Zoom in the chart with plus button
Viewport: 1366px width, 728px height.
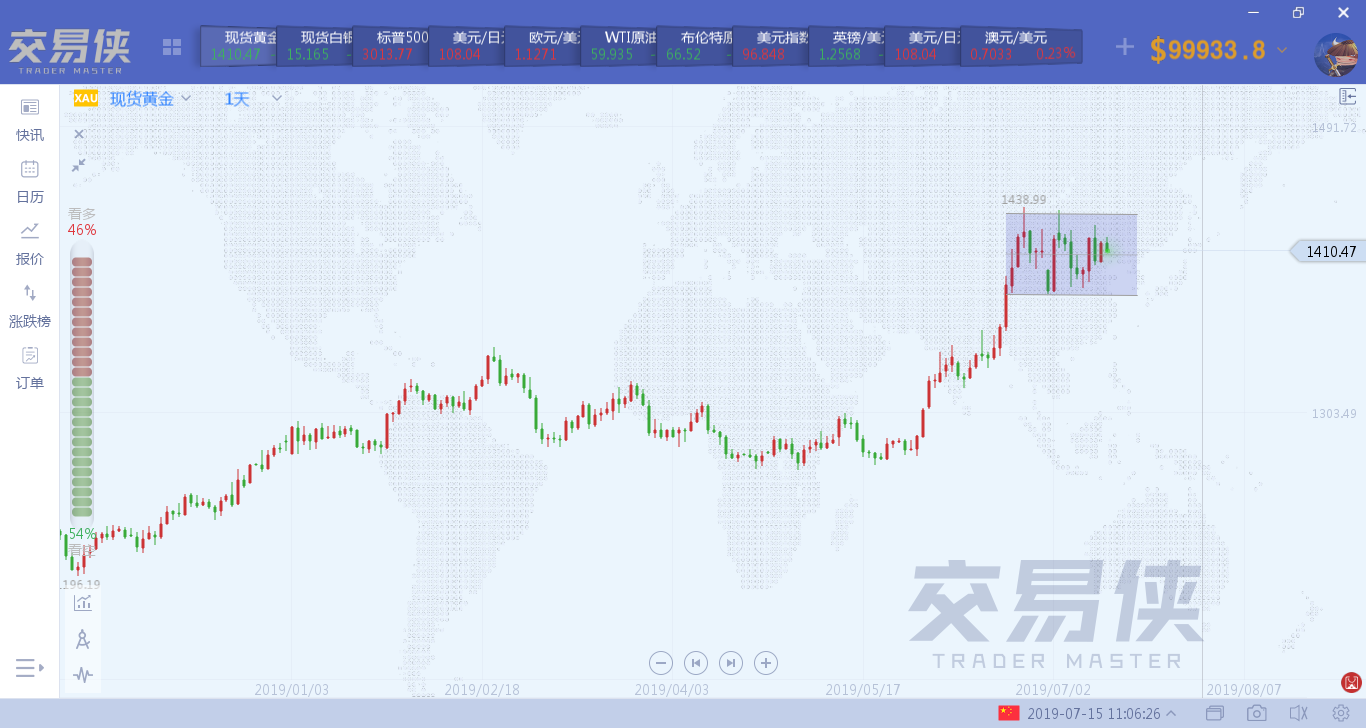click(x=766, y=662)
